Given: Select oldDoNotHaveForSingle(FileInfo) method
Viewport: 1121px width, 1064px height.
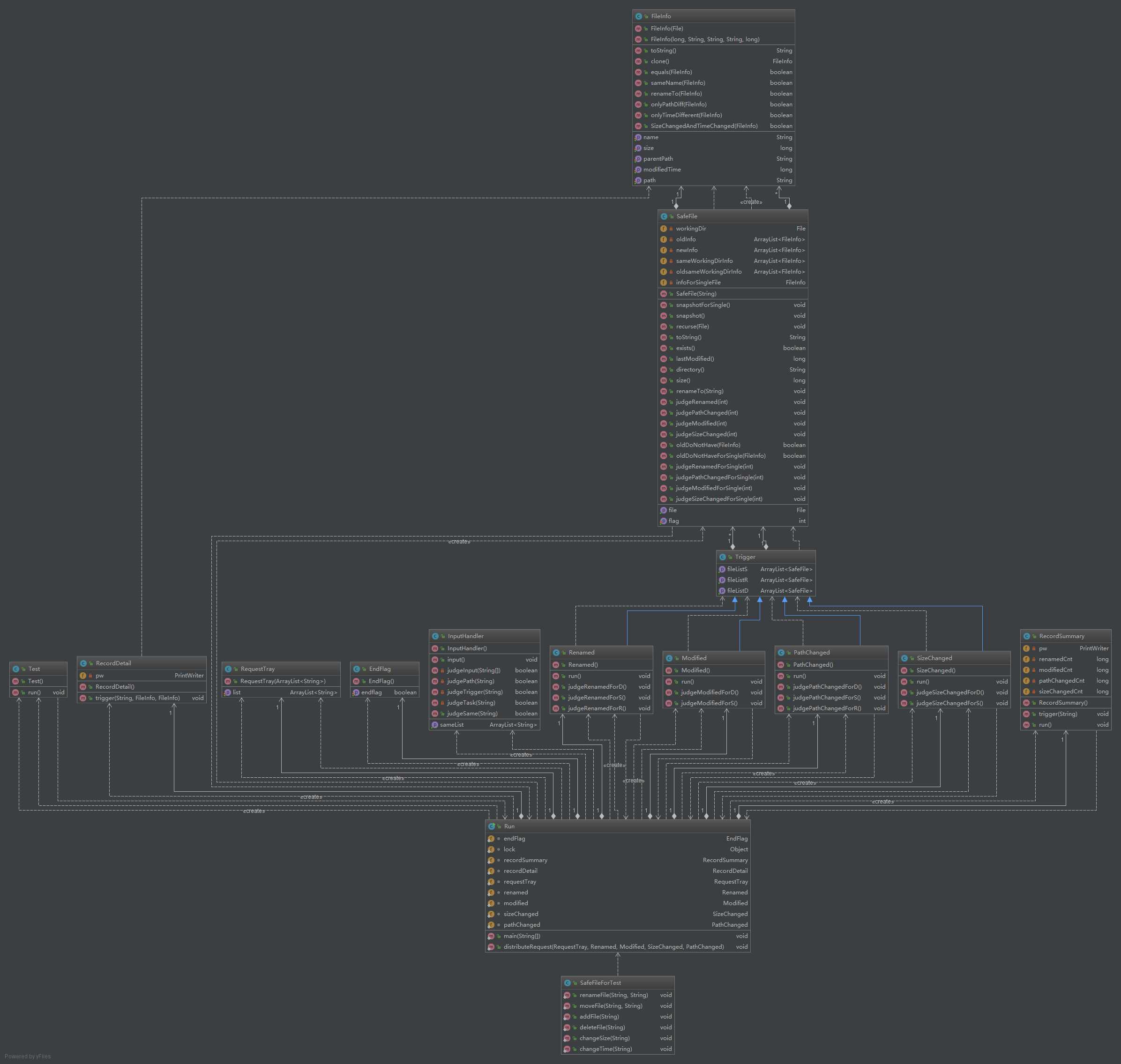Looking at the screenshot, I should (x=733, y=456).
